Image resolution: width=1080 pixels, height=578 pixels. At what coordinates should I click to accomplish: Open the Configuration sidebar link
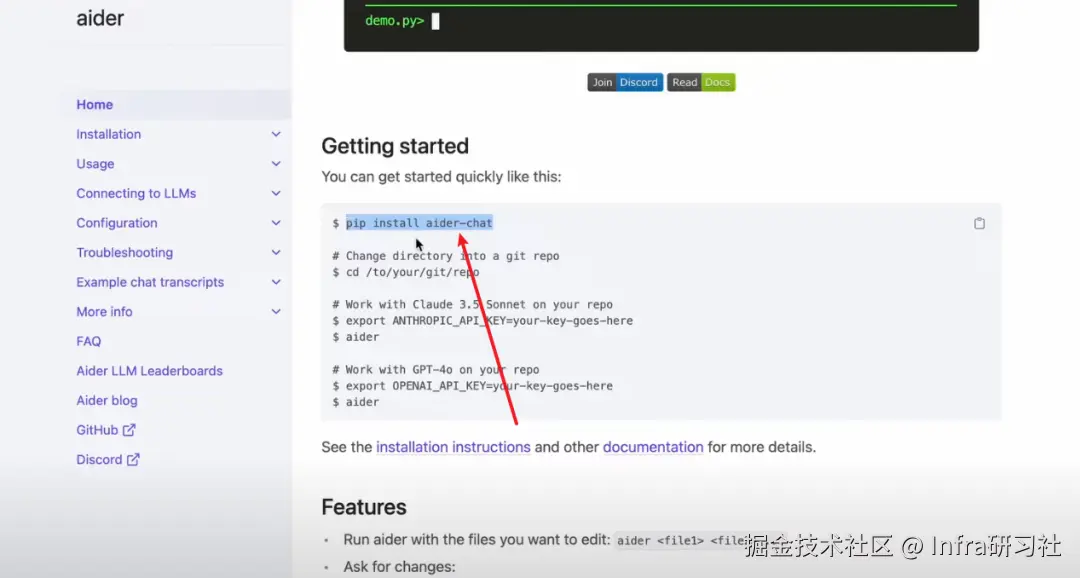click(117, 223)
